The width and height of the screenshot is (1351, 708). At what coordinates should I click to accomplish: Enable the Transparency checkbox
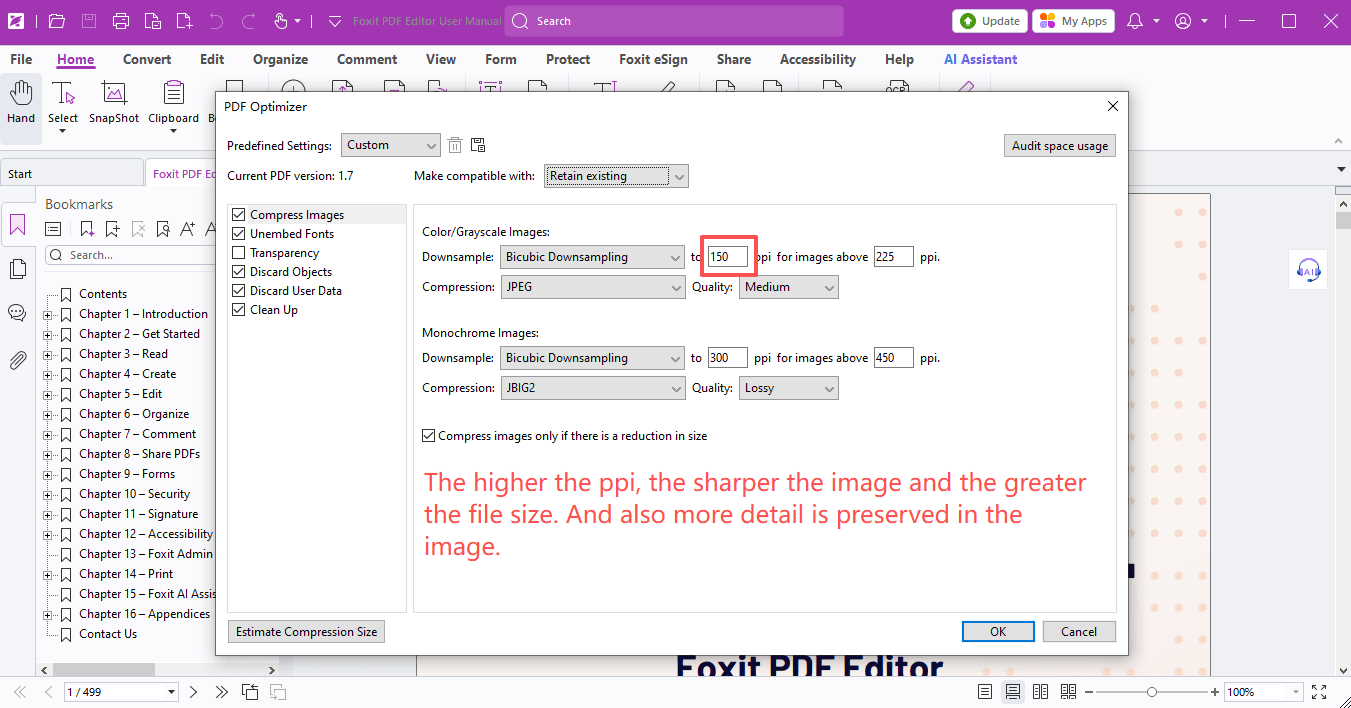click(x=238, y=253)
